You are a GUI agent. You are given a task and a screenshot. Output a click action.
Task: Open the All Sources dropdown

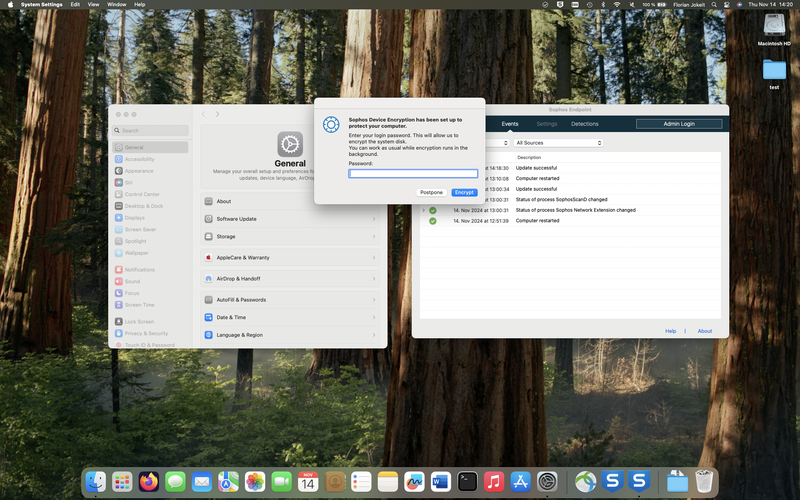[558, 143]
